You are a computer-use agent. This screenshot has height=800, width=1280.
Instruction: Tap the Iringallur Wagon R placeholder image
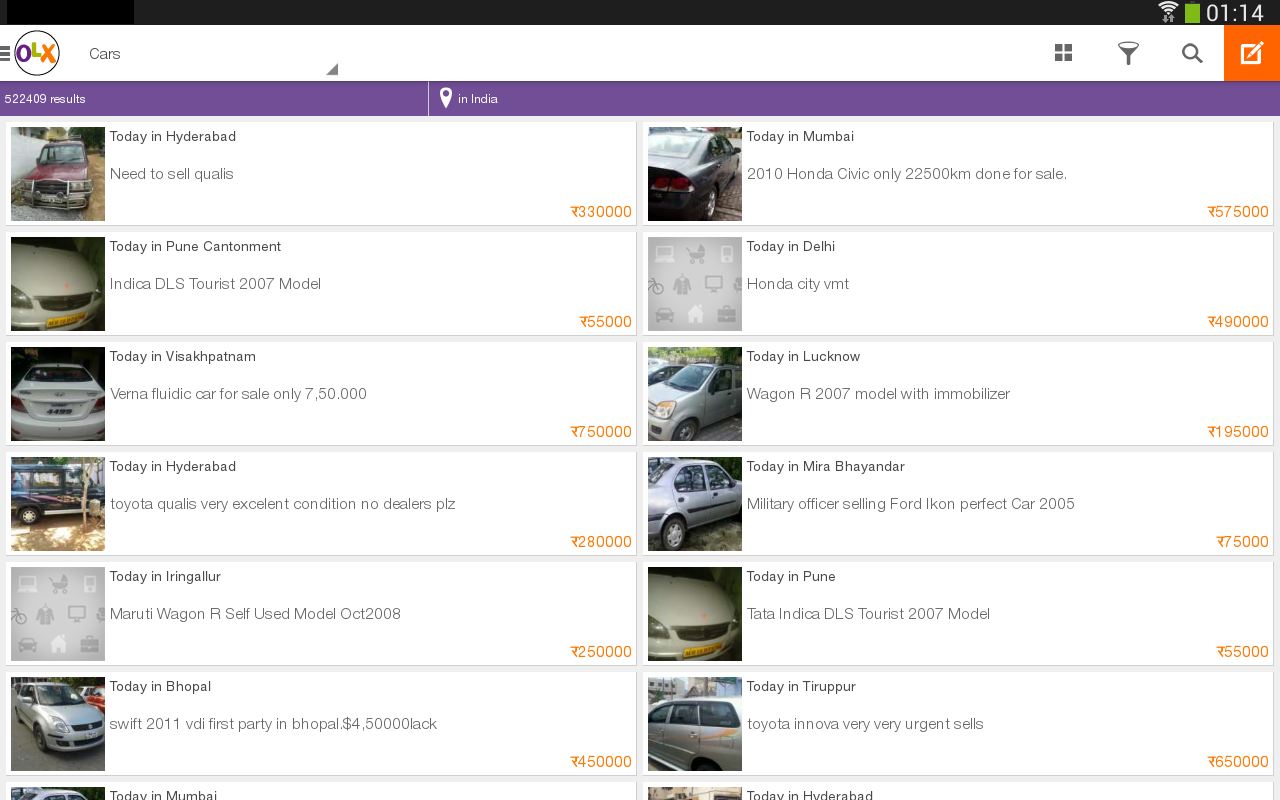tap(58, 614)
